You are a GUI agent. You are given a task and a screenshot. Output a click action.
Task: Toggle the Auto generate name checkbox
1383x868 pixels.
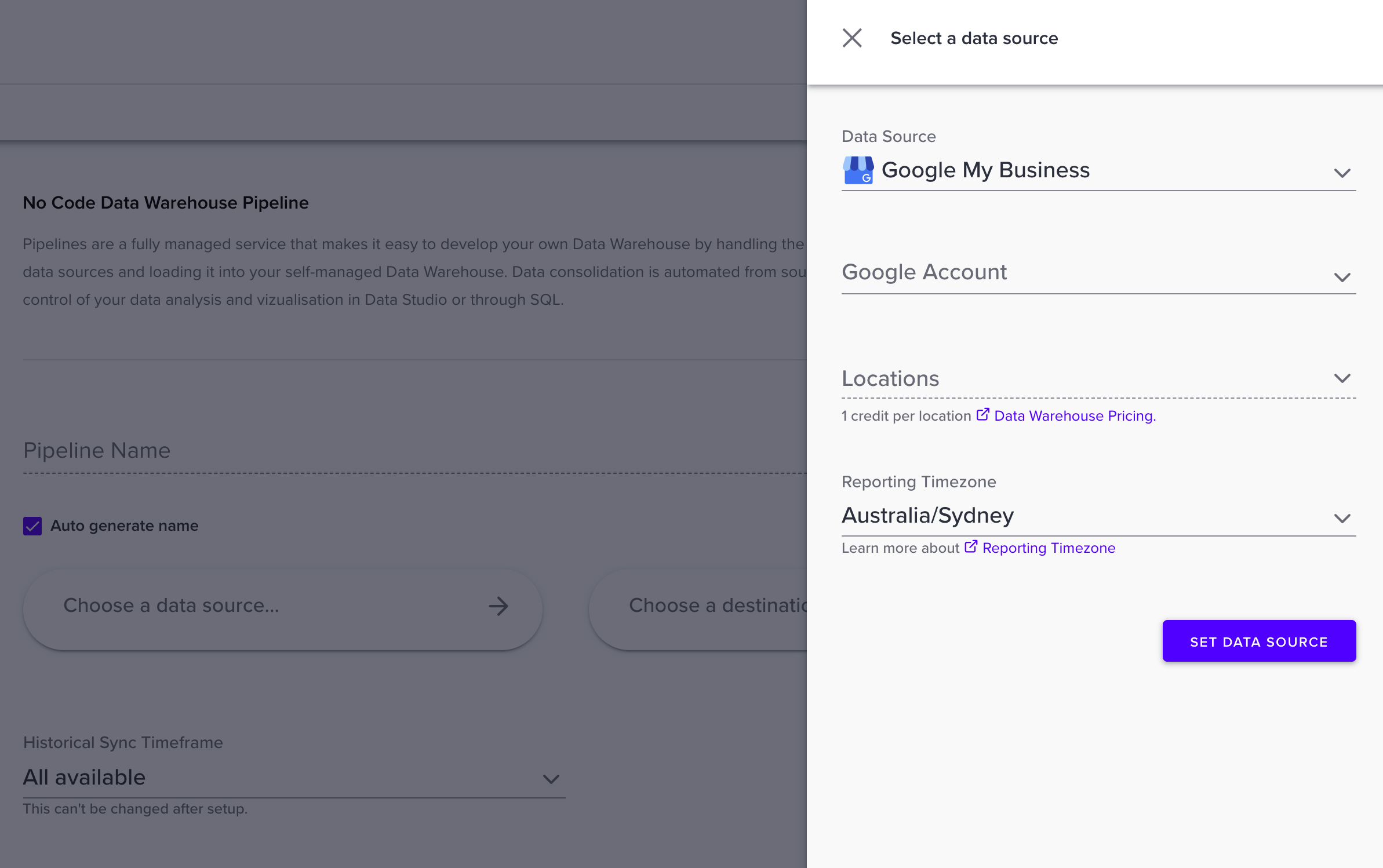point(32,526)
